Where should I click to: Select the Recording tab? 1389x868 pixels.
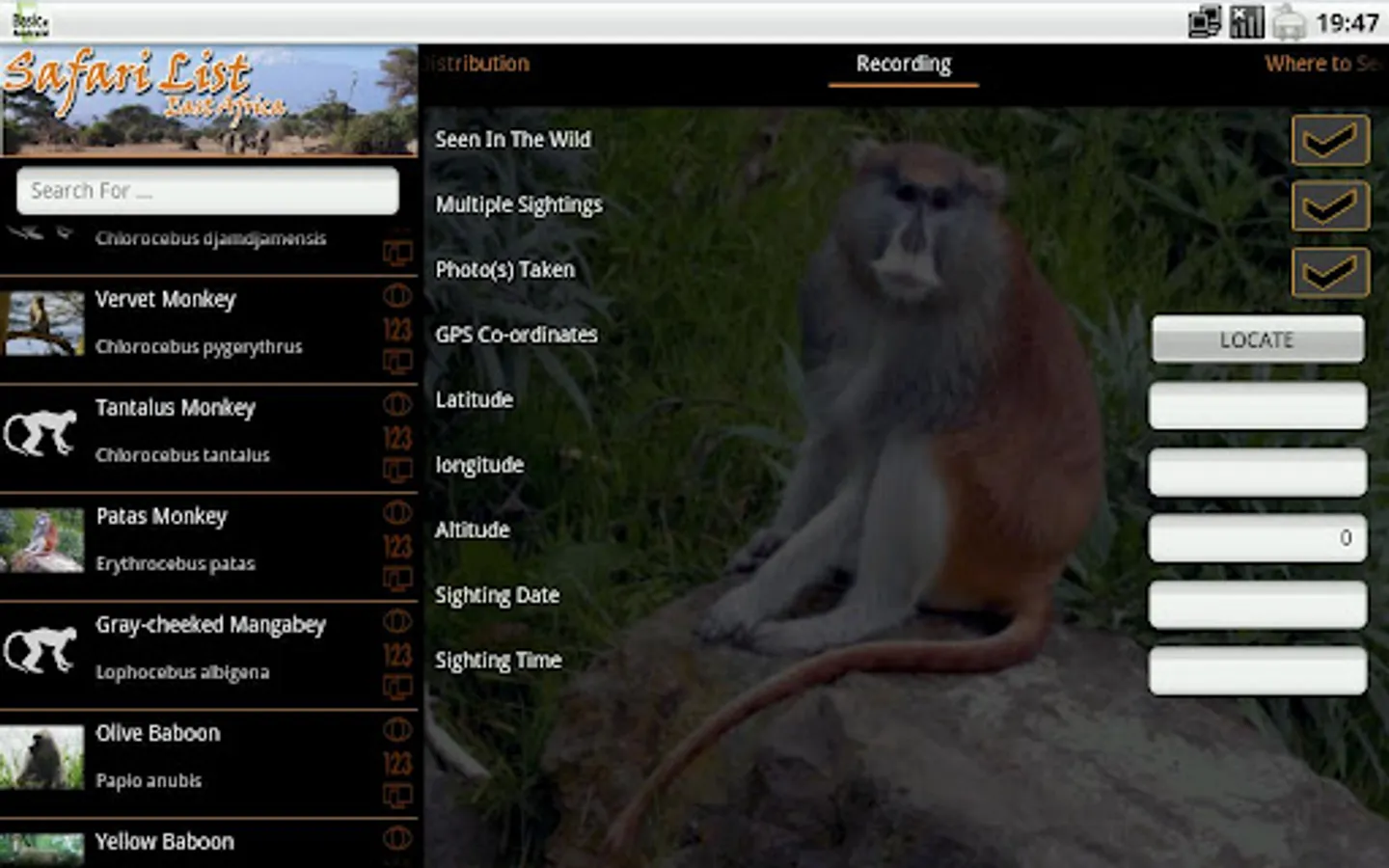[904, 65]
